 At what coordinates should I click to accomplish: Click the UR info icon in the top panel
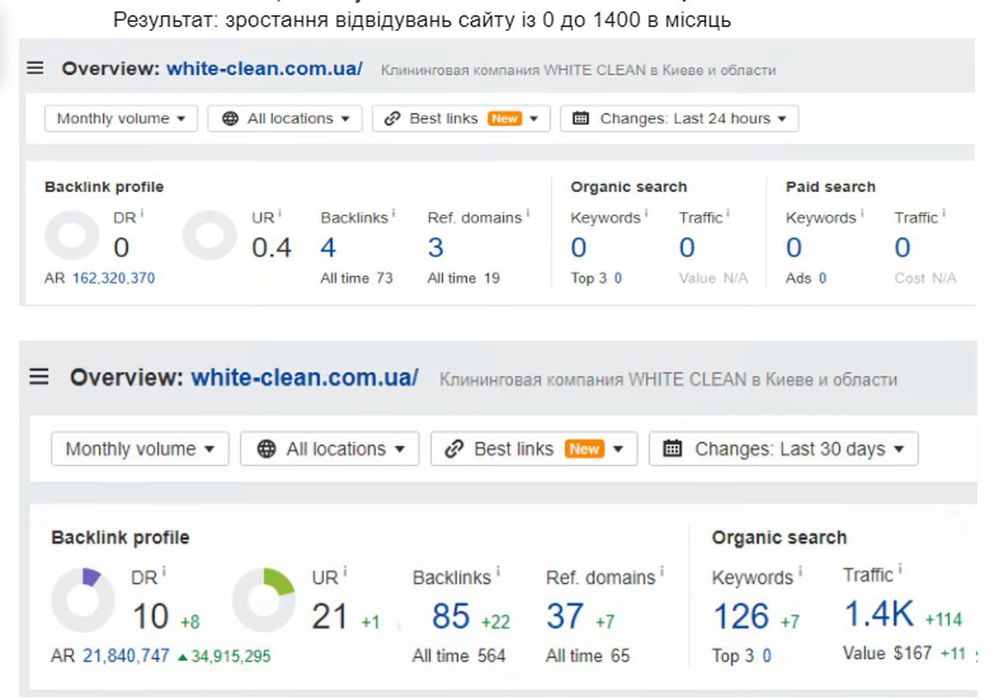280,214
